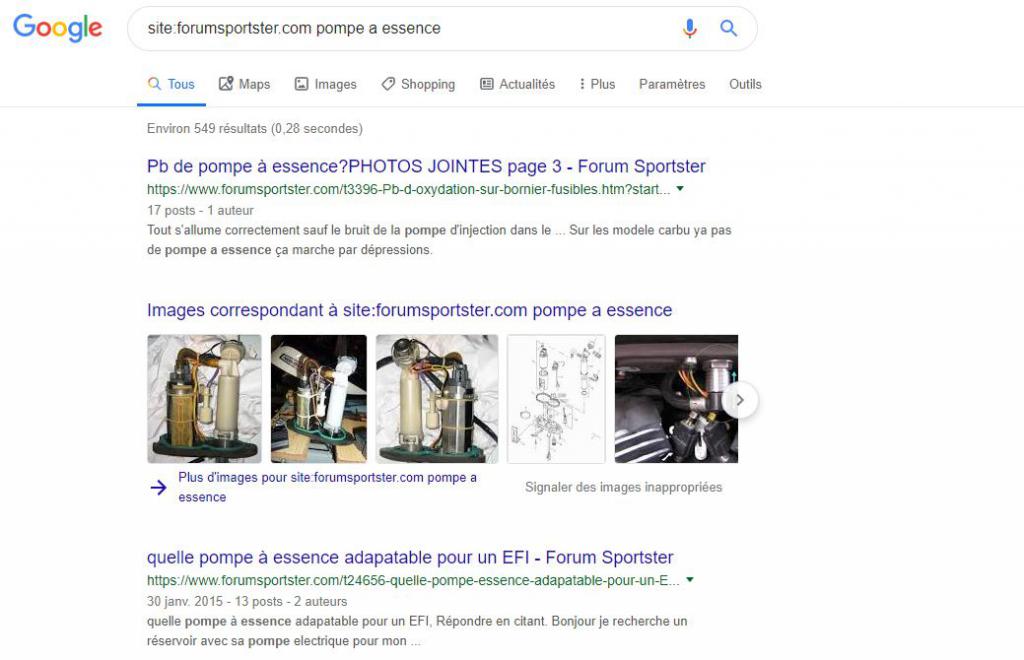Click the blue magnifier search button
This screenshot has height=660, width=1024.
click(x=729, y=28)
